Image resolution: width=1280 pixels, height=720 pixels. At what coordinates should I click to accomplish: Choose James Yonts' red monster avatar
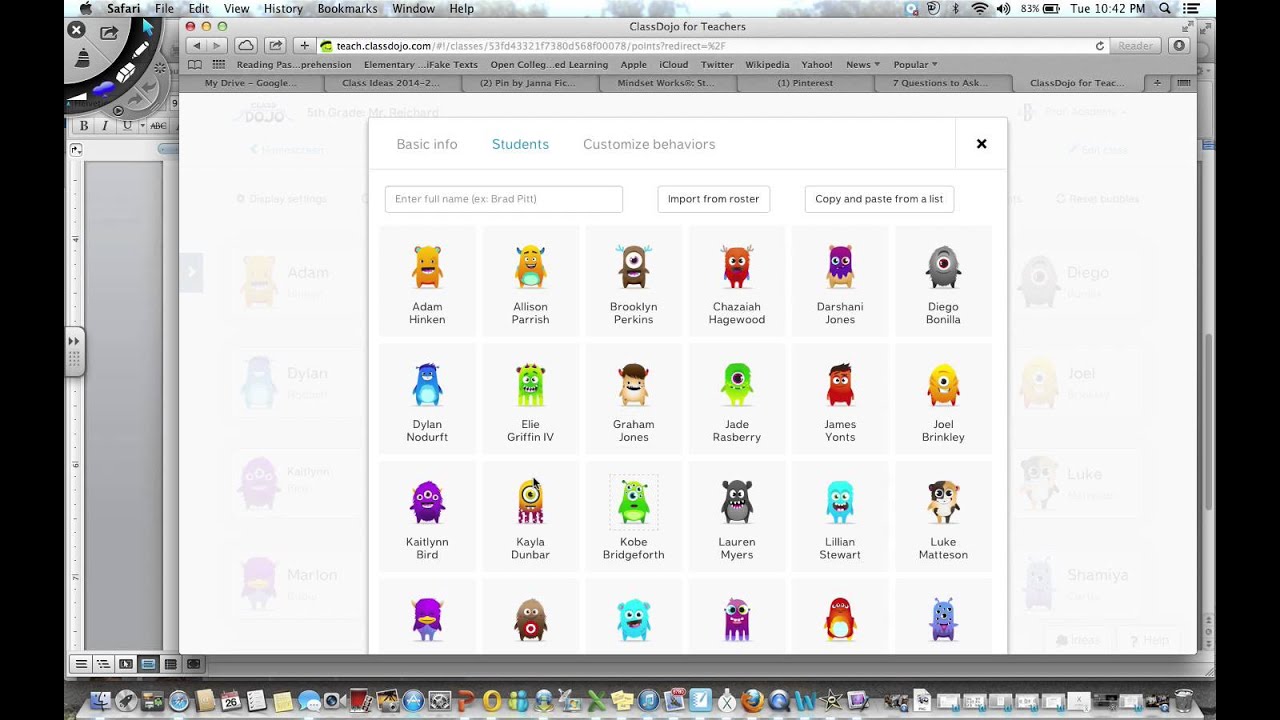[840, 384]
